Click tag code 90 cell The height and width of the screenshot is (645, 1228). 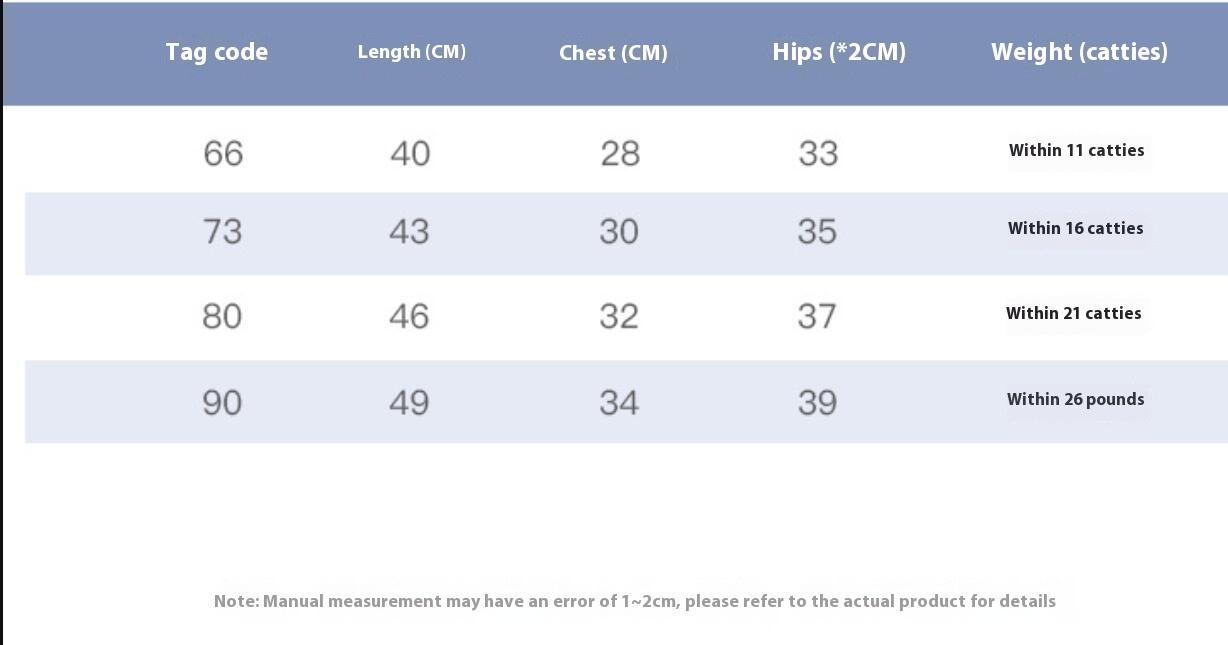point(222,402)
